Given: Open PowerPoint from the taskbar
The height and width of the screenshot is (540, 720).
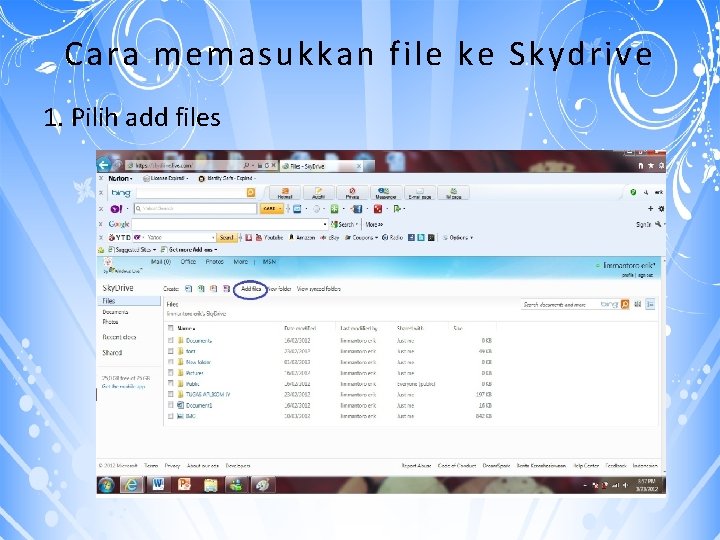Looking at the screenshot, I should [184, 485].
